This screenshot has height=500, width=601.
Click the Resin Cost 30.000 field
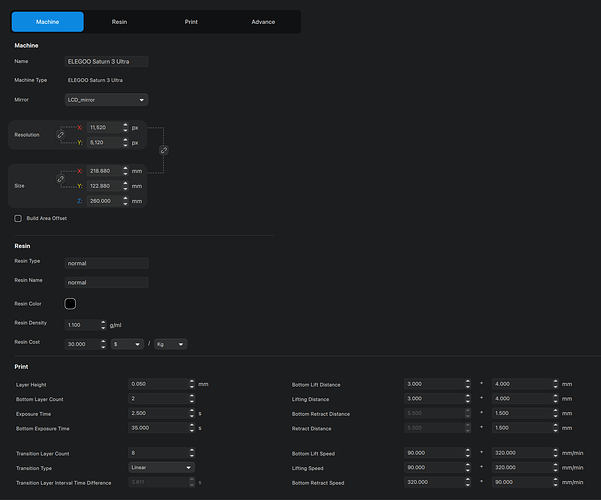pos(82,344)
